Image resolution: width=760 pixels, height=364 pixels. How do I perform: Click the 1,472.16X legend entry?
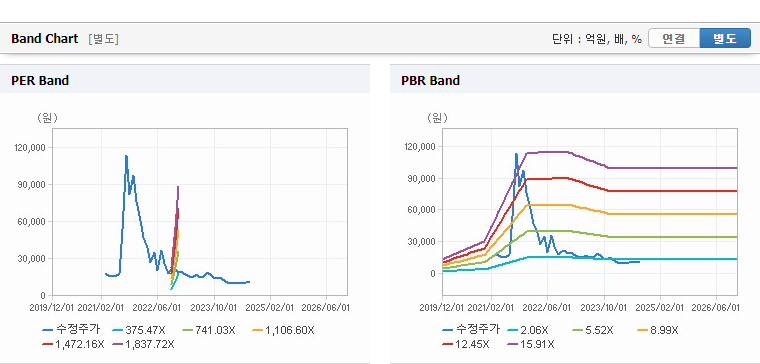tap(73, 345)
